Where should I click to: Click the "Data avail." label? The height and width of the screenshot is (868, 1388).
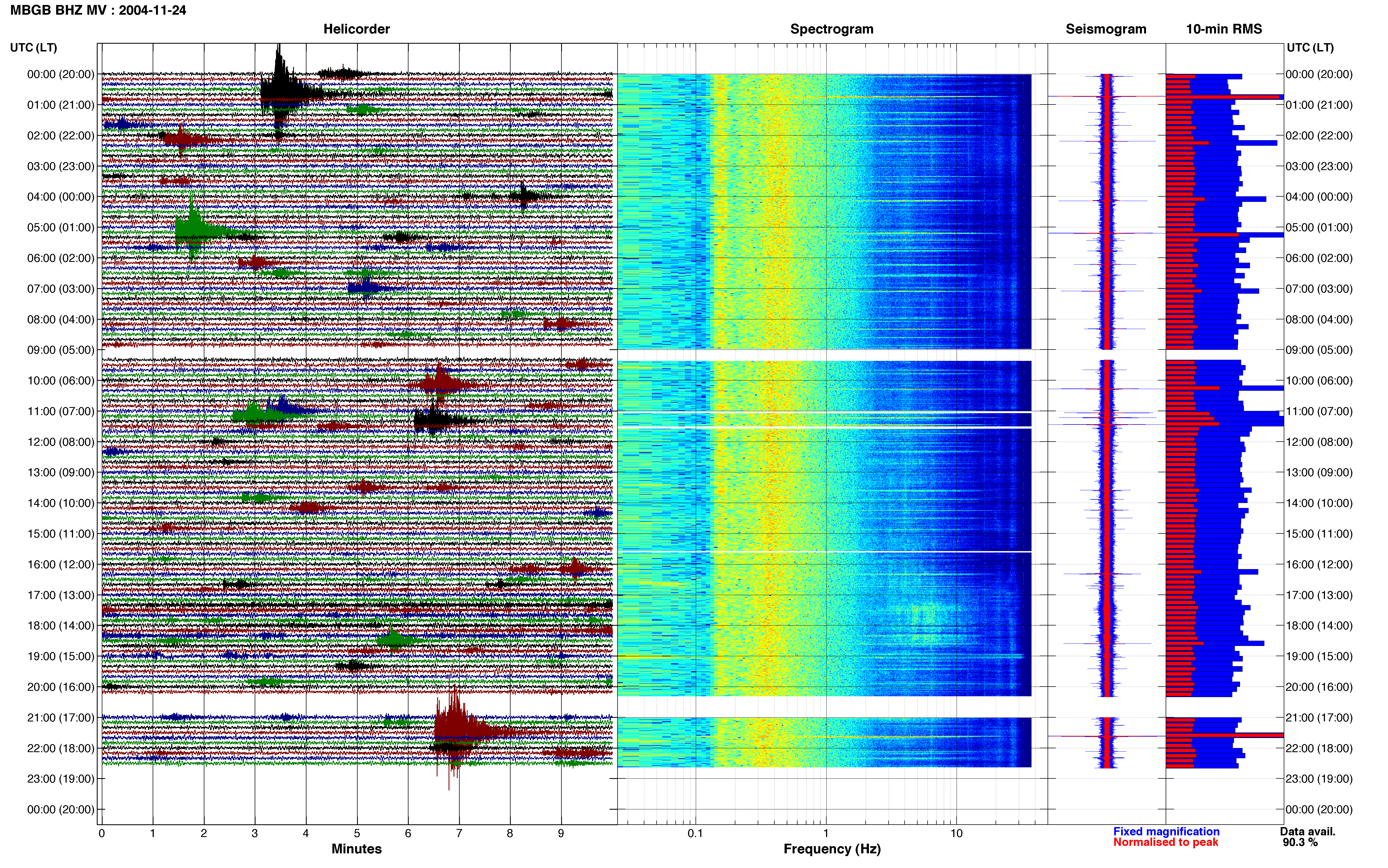point(1308,831)
